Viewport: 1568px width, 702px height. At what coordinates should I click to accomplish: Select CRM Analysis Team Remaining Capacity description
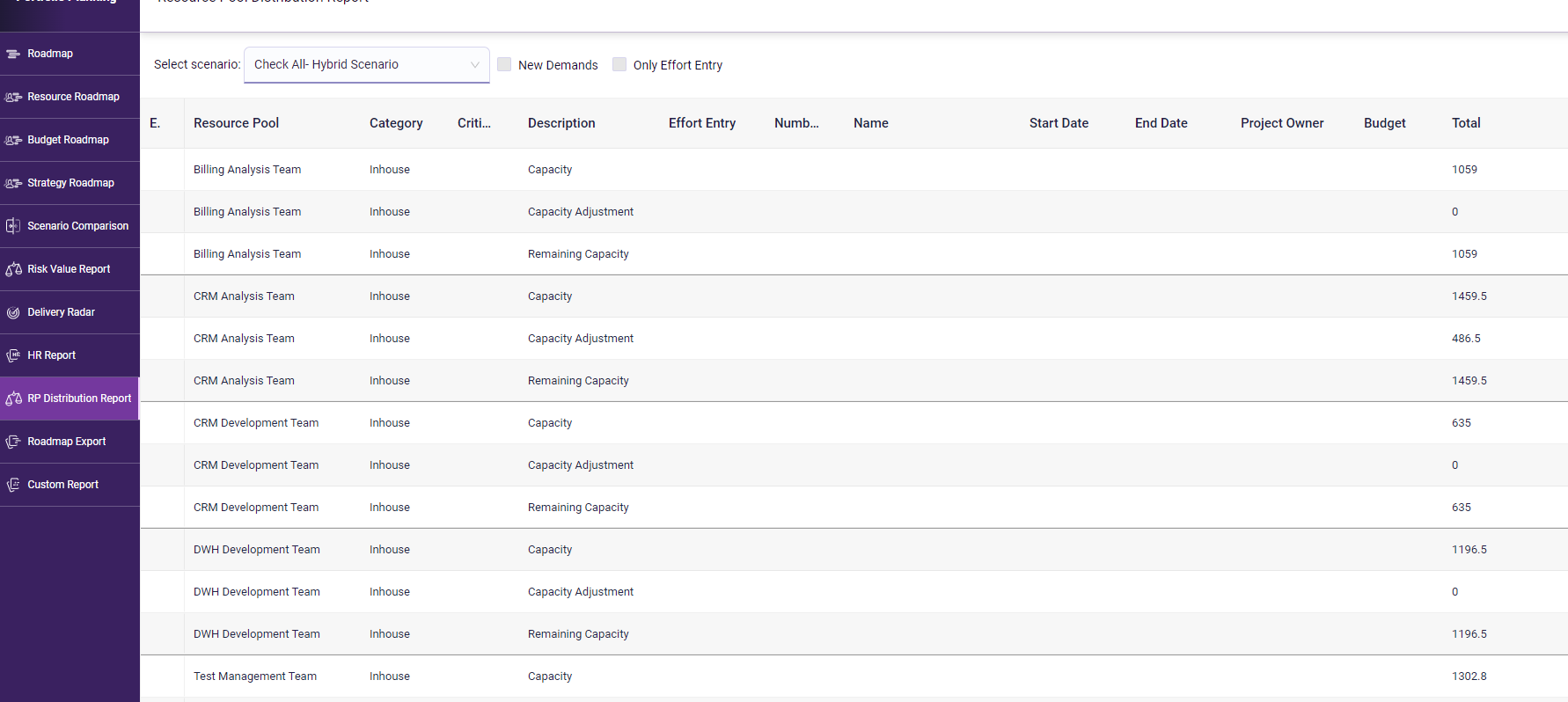[x=578, y=381]
